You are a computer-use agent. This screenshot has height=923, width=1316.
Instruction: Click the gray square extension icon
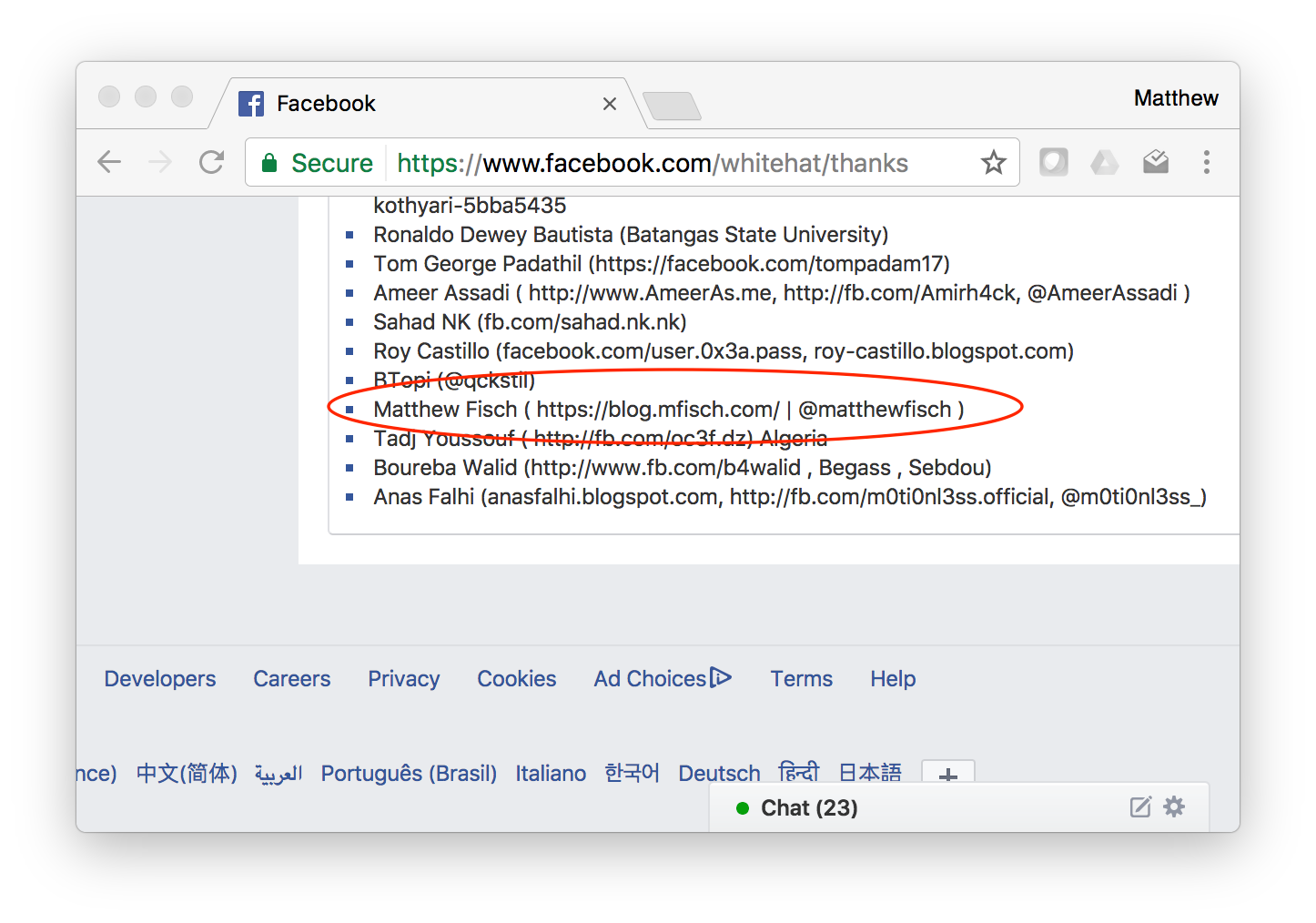point(1054,162)
